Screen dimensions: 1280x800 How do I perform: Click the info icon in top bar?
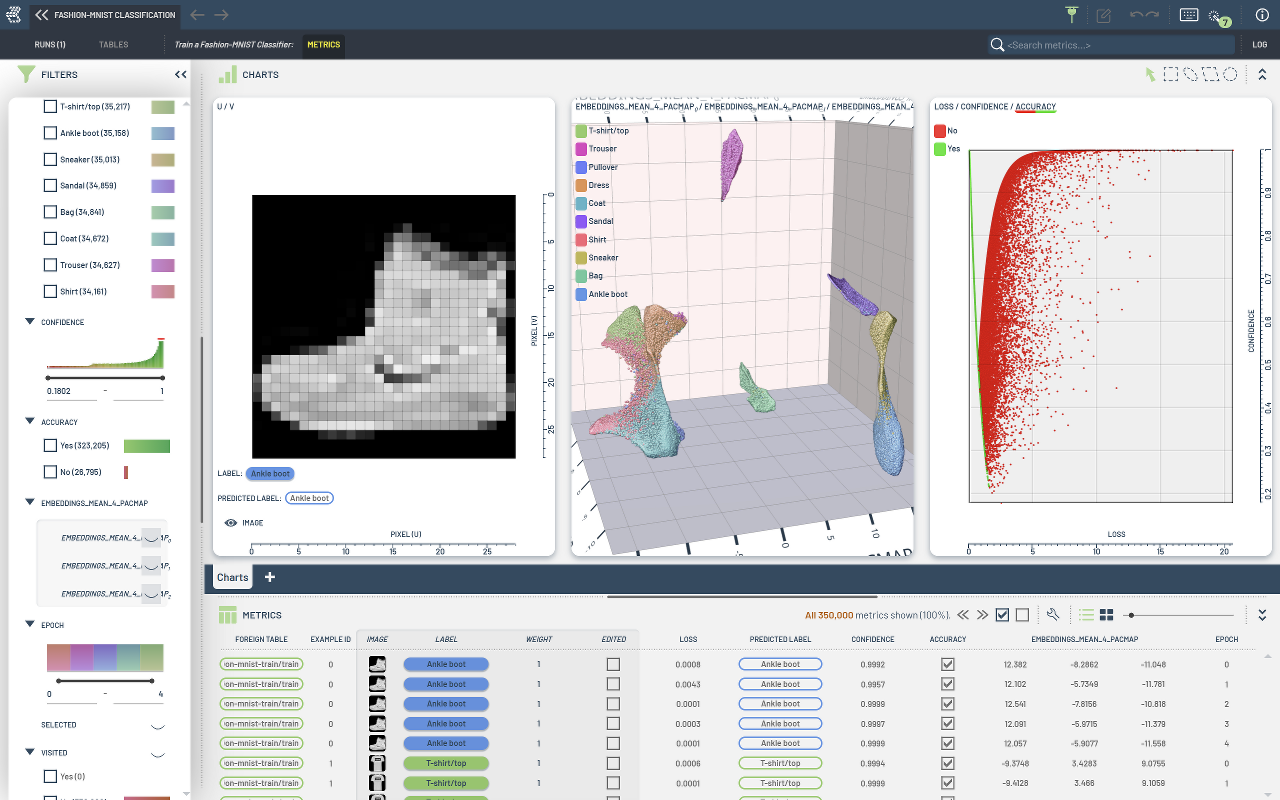click(x=1261, y=15)
